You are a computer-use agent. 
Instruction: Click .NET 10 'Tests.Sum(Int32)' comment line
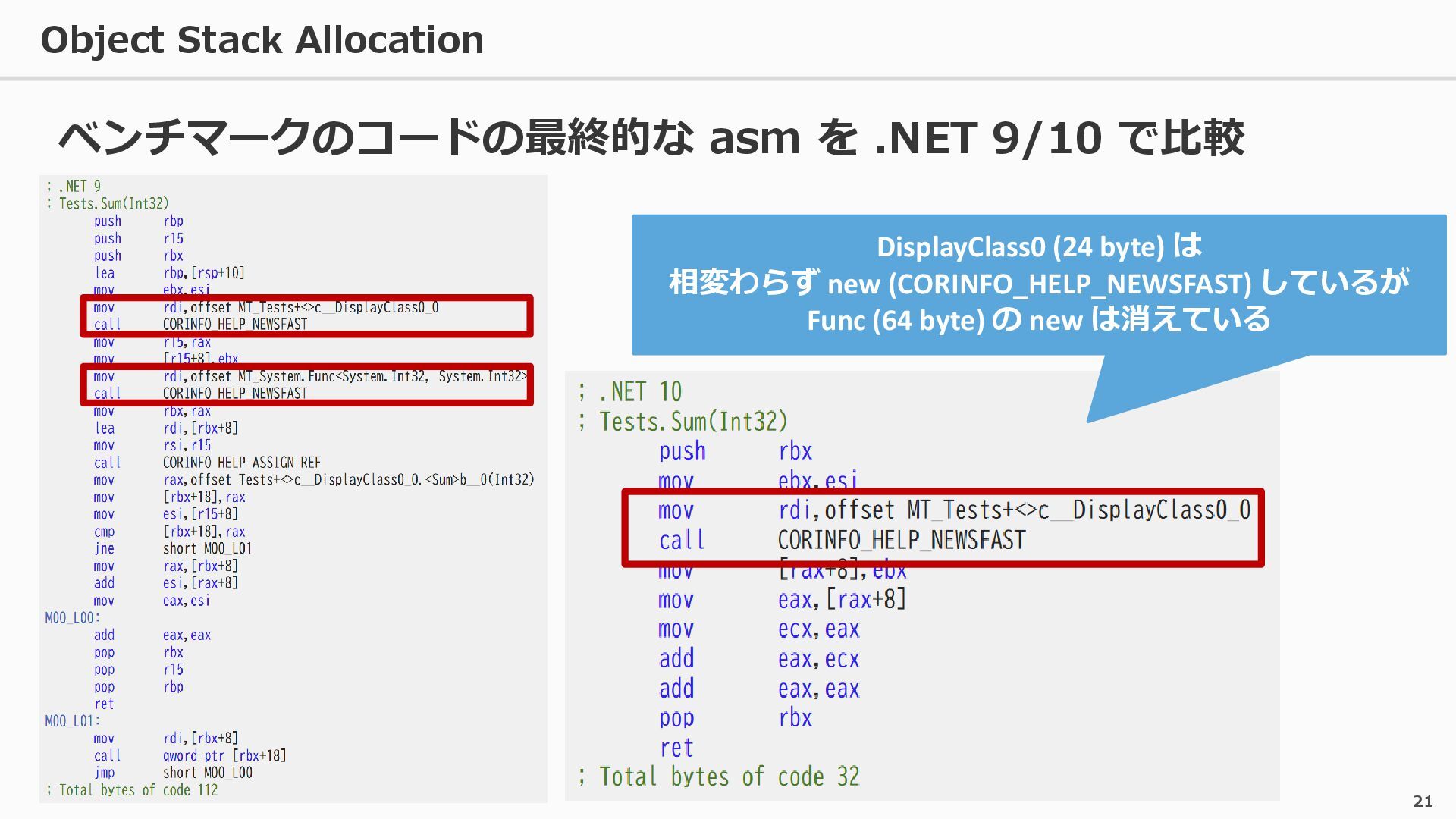point(683,421)
